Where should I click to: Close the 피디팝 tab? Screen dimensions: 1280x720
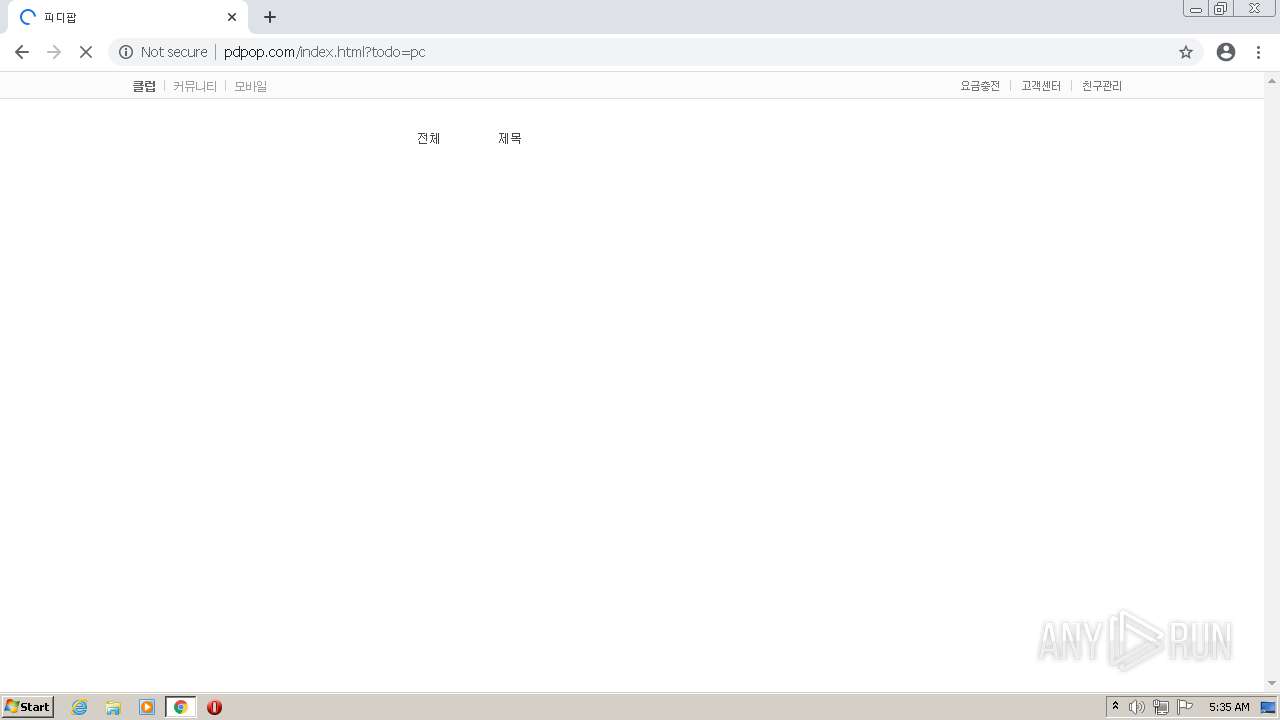[232, 17]
